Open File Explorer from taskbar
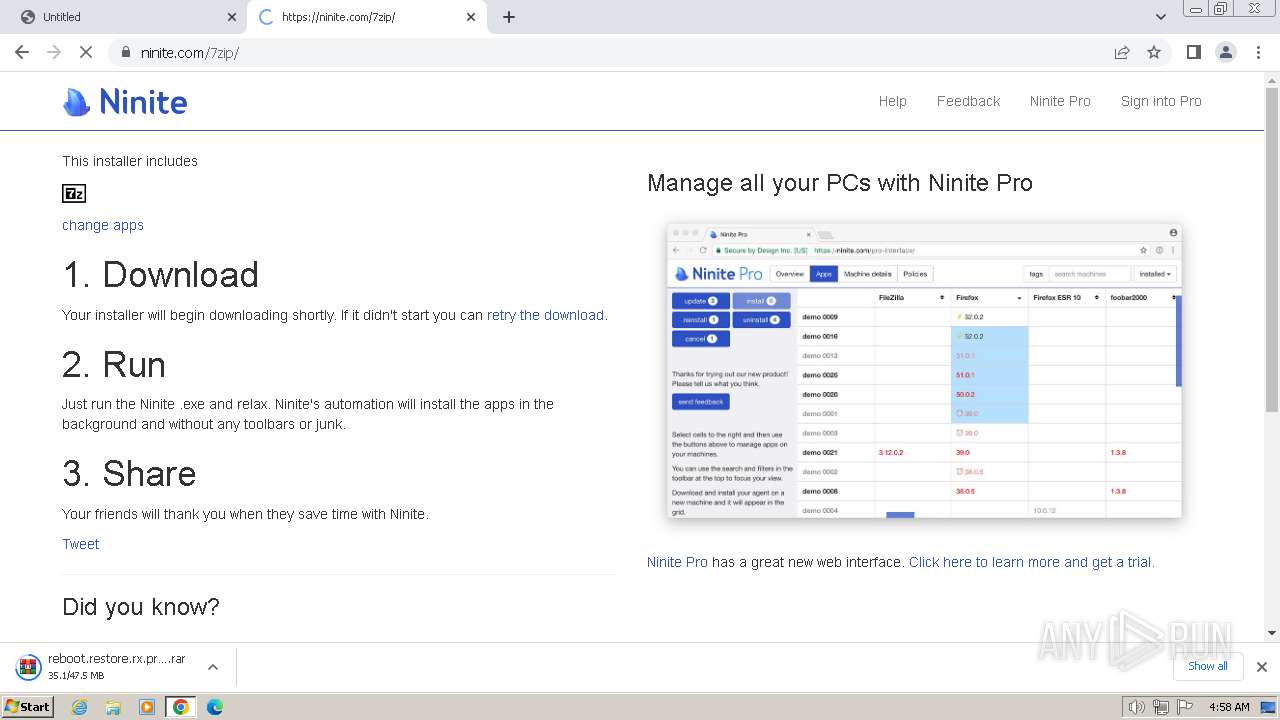The height and width of the screenshot is (720, 1280). [113, 707]
